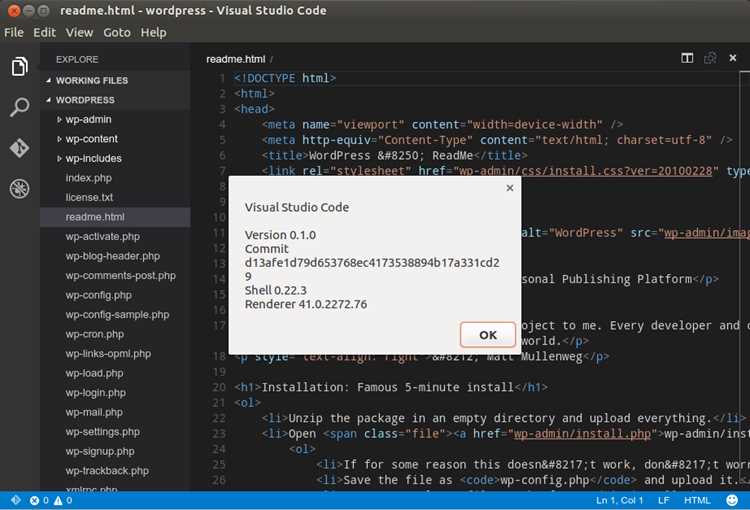Open the Search view icon
This screenshot has width=750, height=510.
[19, 107]
